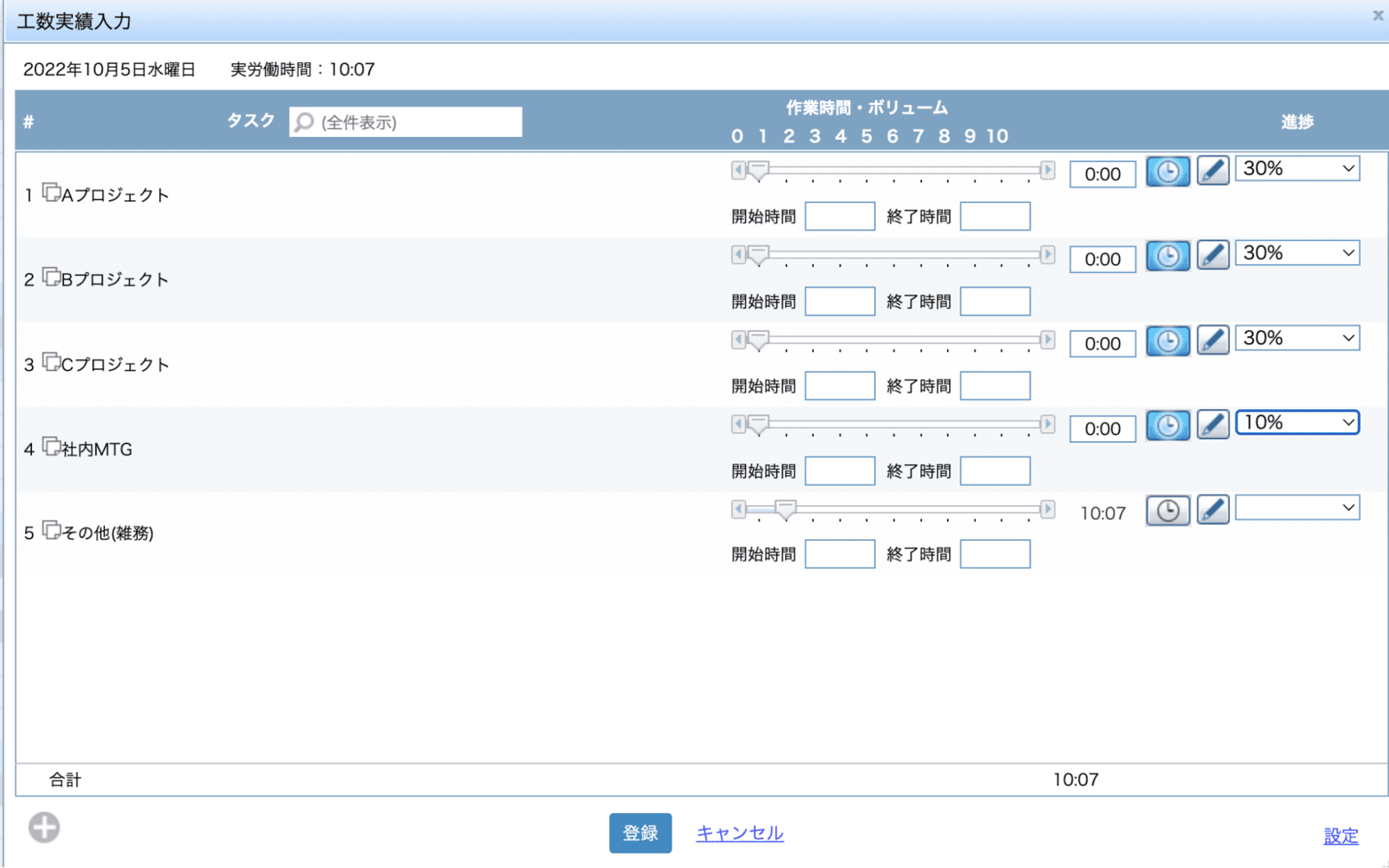Screen dimensions: 1389x868
Task: Click the キャンセル link
Action: [739, 833]
